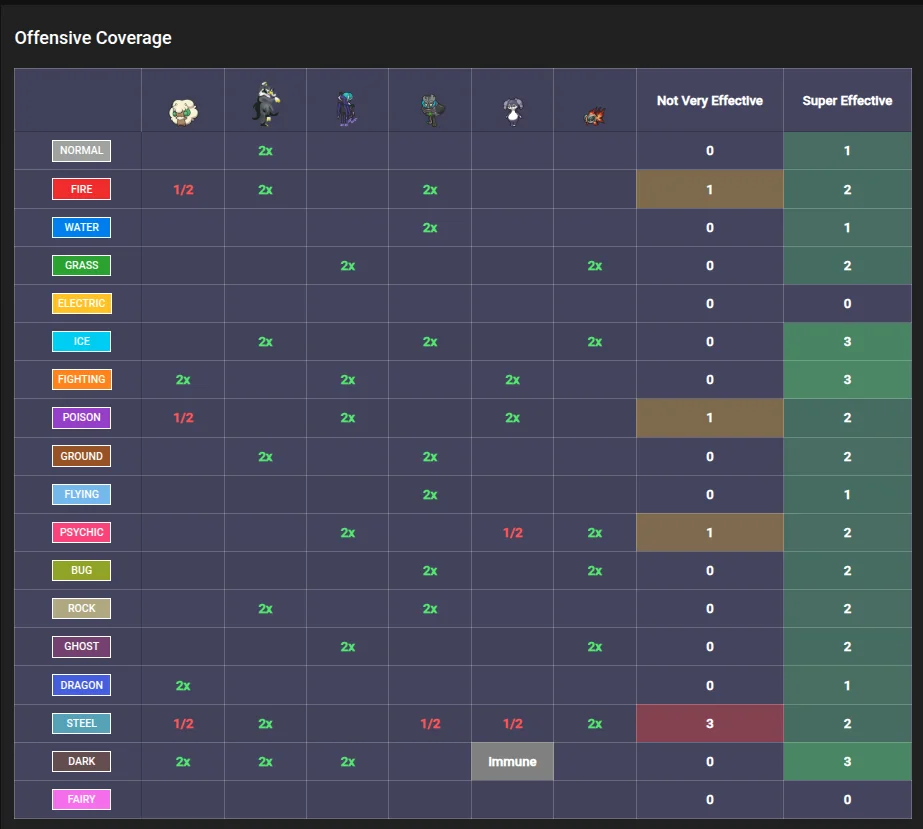Select the BUG type badge
This screenshot has height=829, width=923.
(x=81, y=570)
